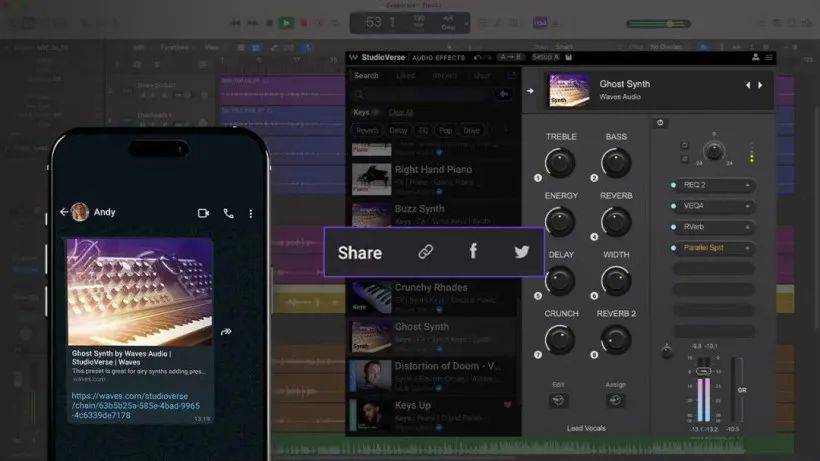Screen dimensions: 820x461
Task: Select the Buzz Synth preset
Action: tap(434, 213)
